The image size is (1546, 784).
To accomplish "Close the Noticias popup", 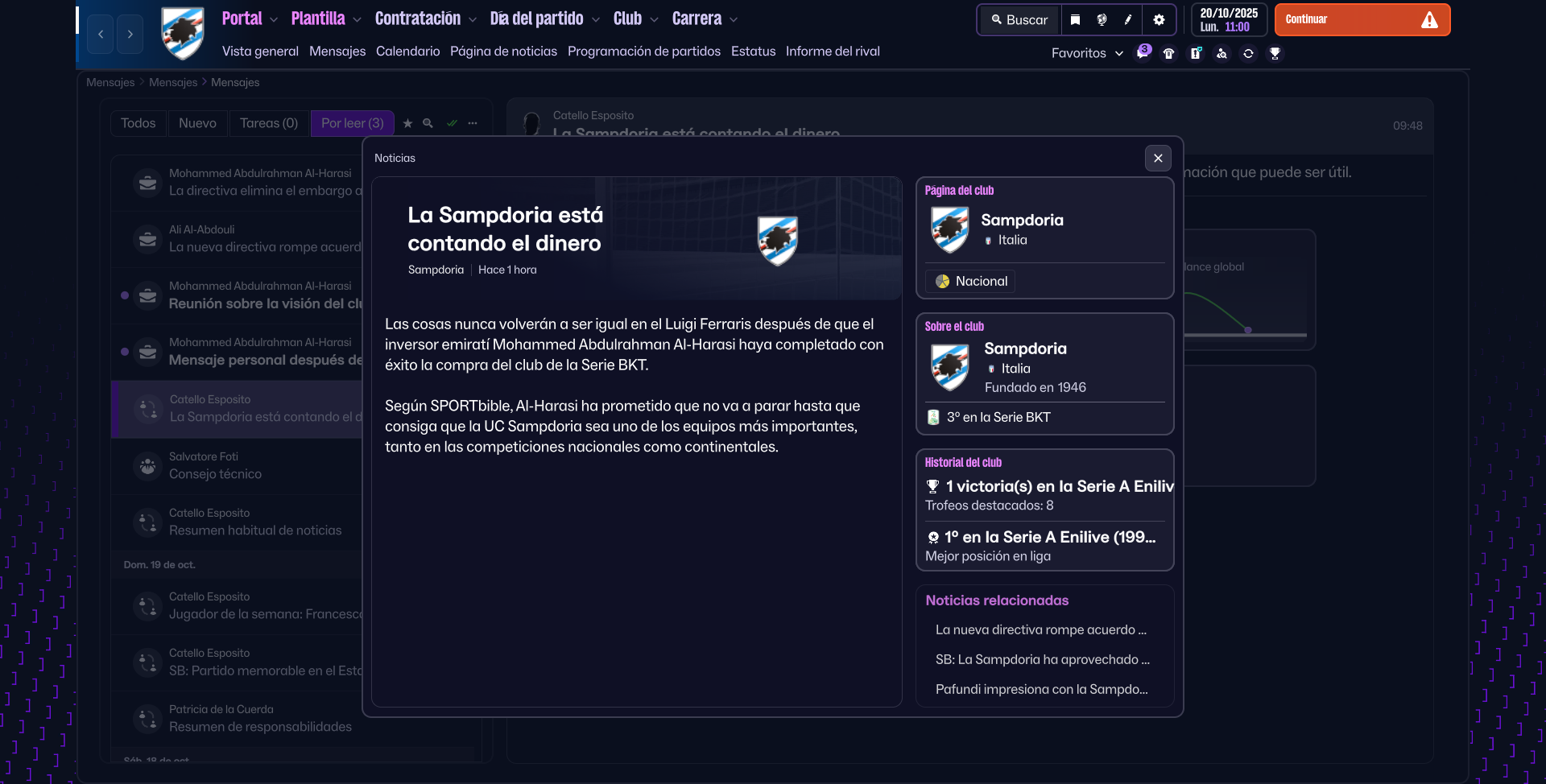I will (1158, 158).
